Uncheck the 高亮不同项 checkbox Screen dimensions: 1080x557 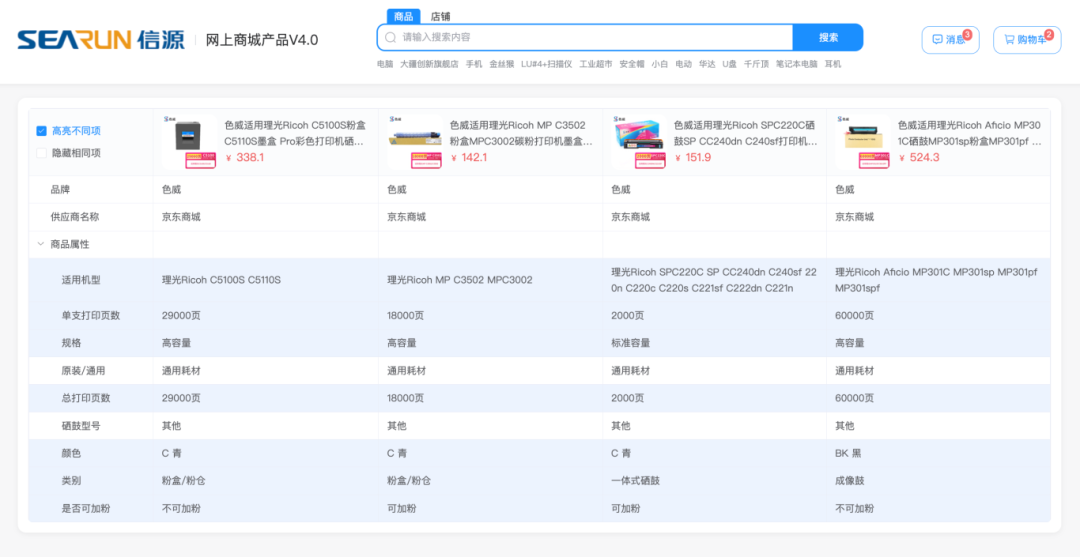tap(42, 131)
